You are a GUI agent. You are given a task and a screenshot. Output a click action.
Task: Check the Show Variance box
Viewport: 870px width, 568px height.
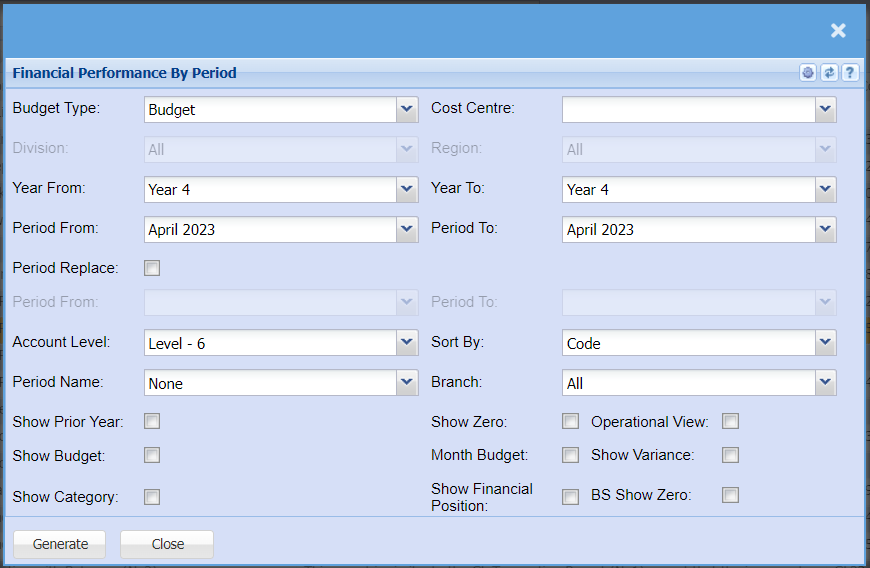click(731, 455)
